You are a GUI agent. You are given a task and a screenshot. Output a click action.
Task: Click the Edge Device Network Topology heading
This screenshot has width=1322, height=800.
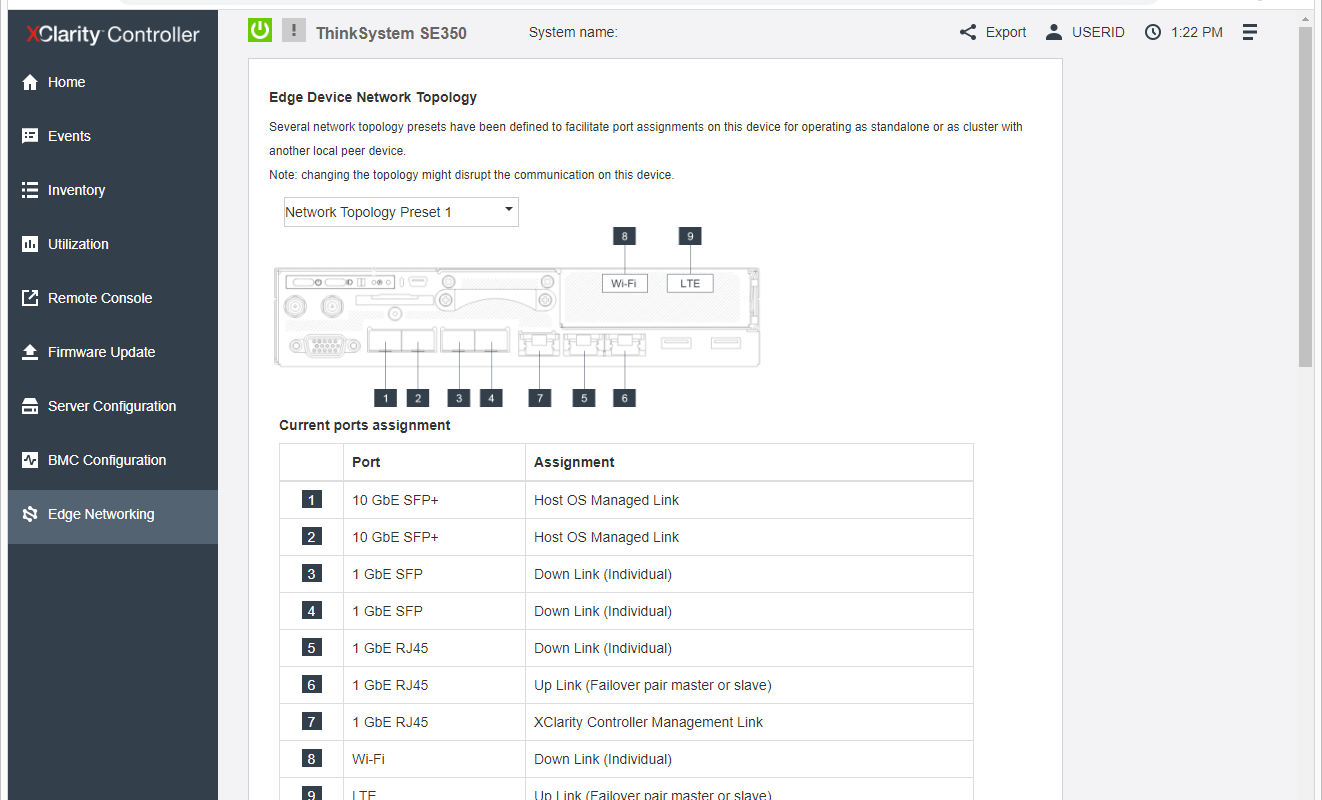(x=373, y=97)
